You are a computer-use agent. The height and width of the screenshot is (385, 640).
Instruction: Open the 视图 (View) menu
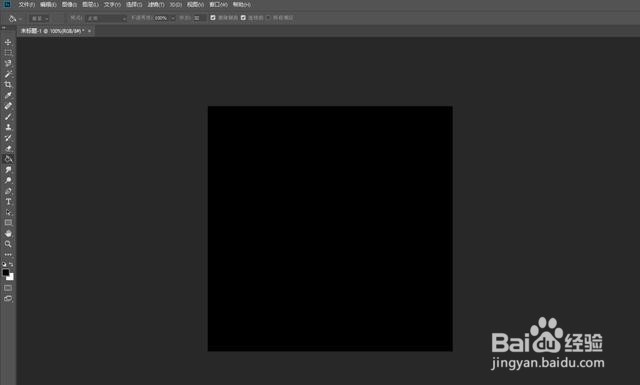[195, 4]
